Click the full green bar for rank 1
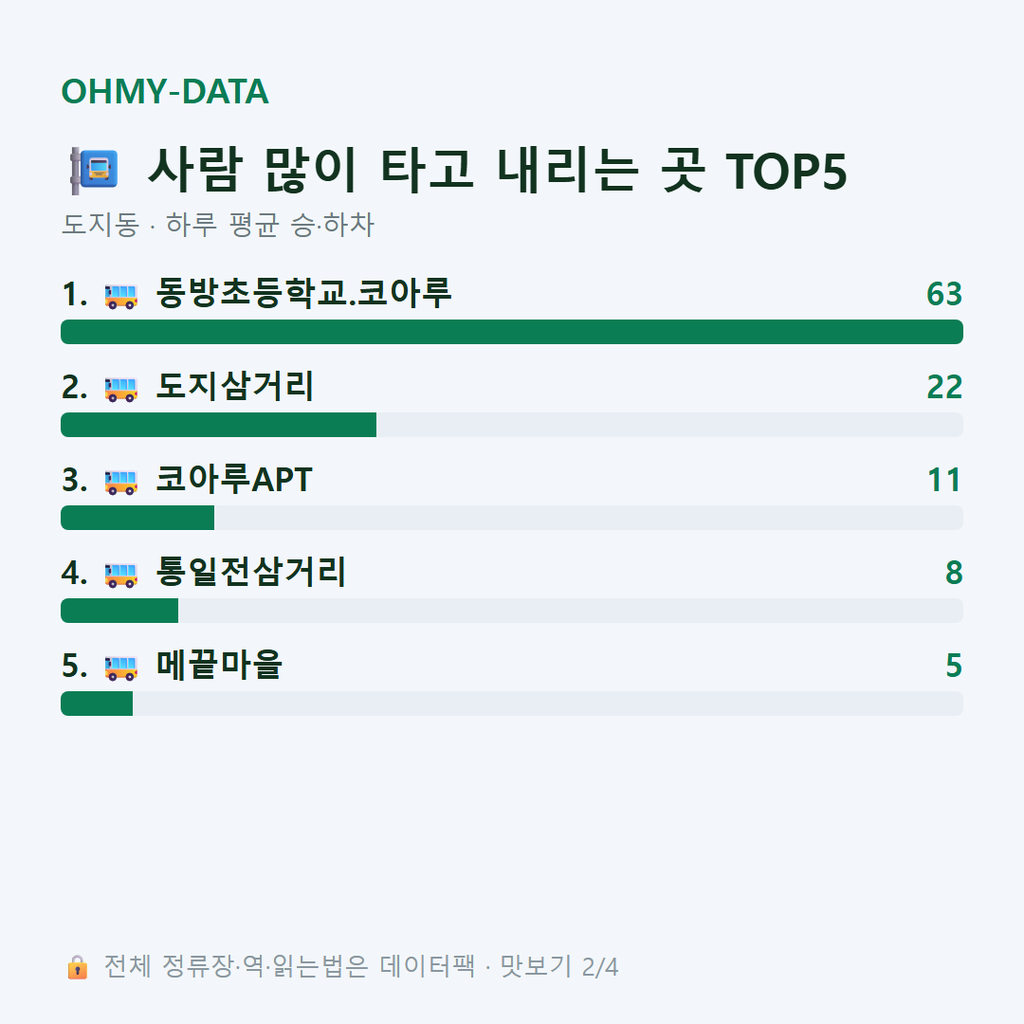Viewport: 1024px width, 1024px height. point(512,332)
